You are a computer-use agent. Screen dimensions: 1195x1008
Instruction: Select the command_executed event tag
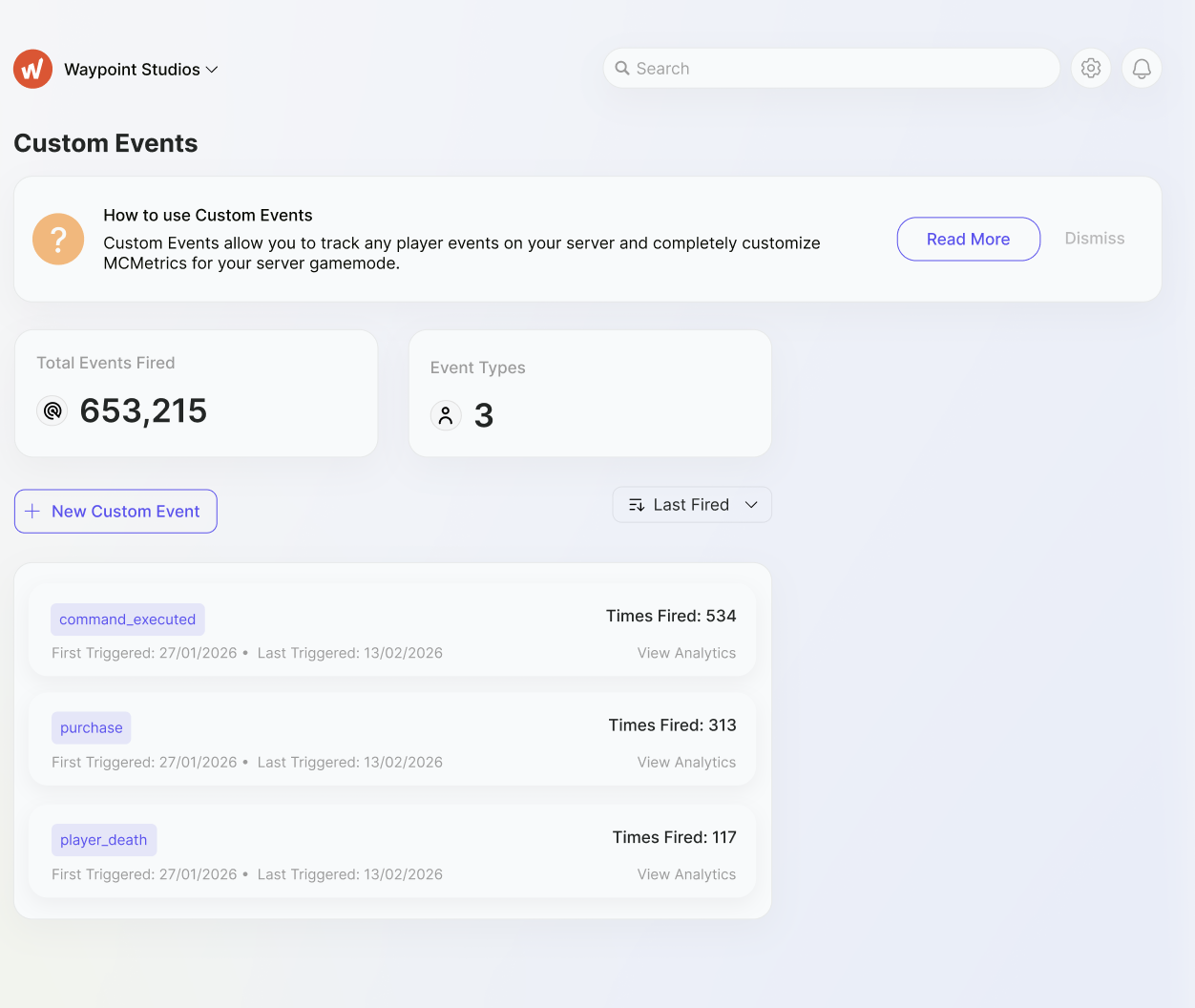(x=128, y=619)
